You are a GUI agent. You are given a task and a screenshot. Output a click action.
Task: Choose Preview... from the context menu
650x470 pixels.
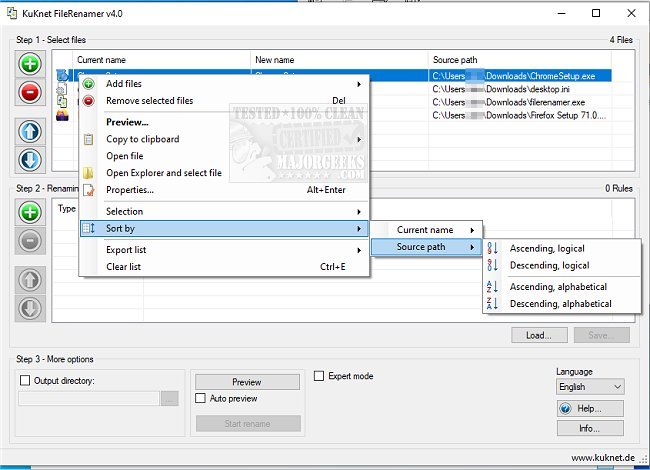coord(224,122)
